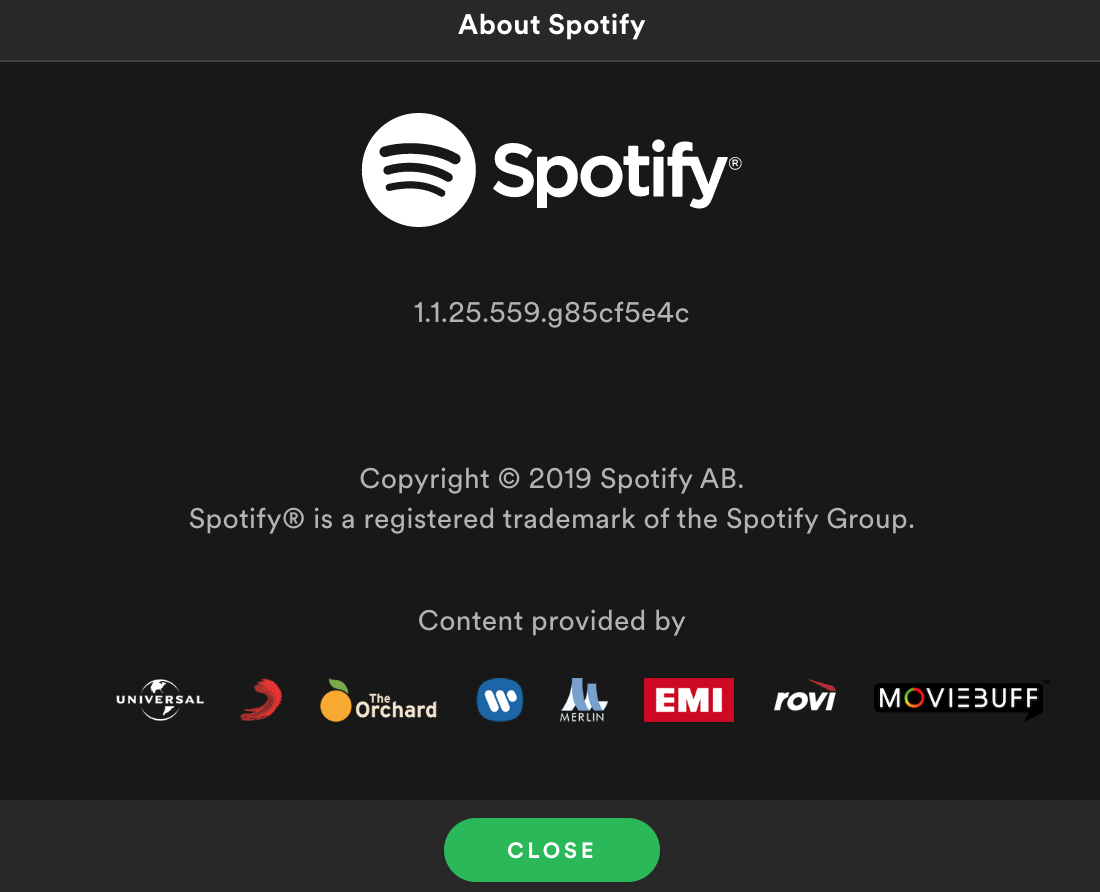The height and width of the screenshot is (892, 1100).
Task: Click the 'About Spotify' dialog title
Action: pyautogui.click(x=551, y=25)
